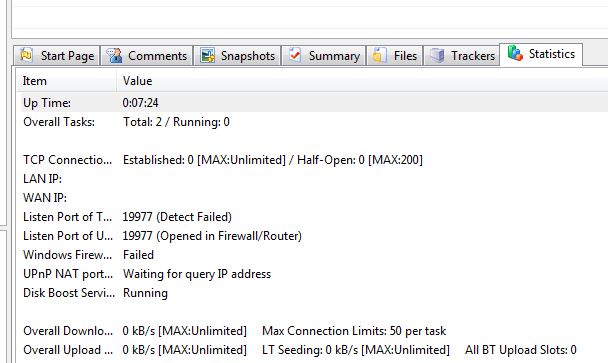Screen dimensions: 608x363
Task: Switch to the Comments tab
Action: (x=147, y=55)
